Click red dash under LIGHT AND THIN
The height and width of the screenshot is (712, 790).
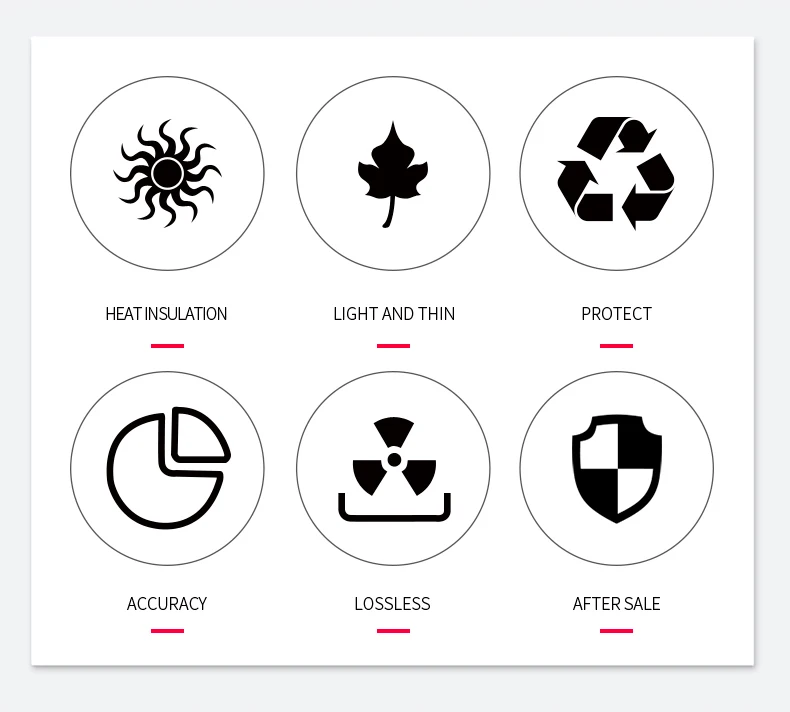click(393, 346)
